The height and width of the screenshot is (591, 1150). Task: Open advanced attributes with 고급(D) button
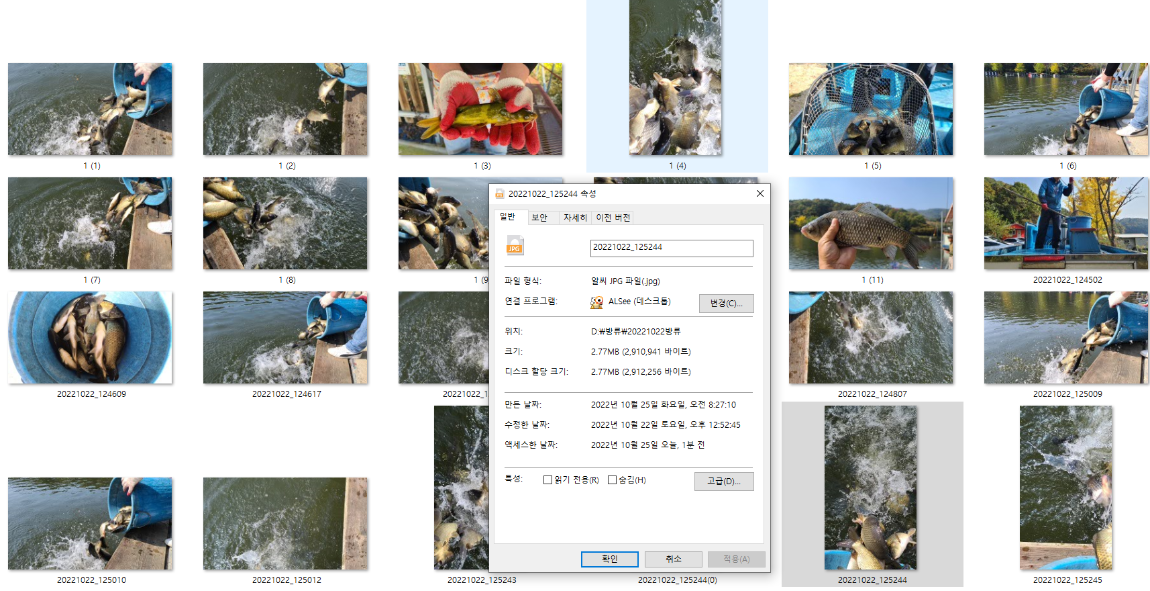pyautogui.click(x=722, y=481)
